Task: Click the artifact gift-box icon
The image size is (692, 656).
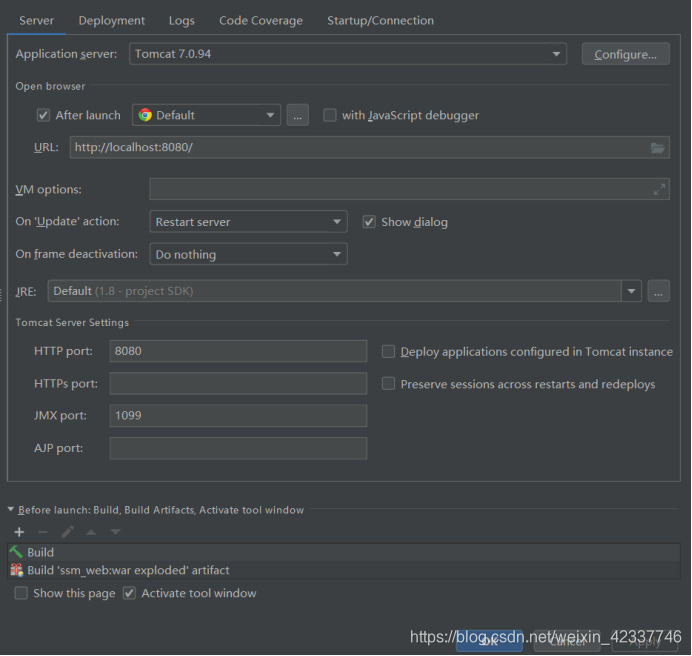Action: click(17, 570)
